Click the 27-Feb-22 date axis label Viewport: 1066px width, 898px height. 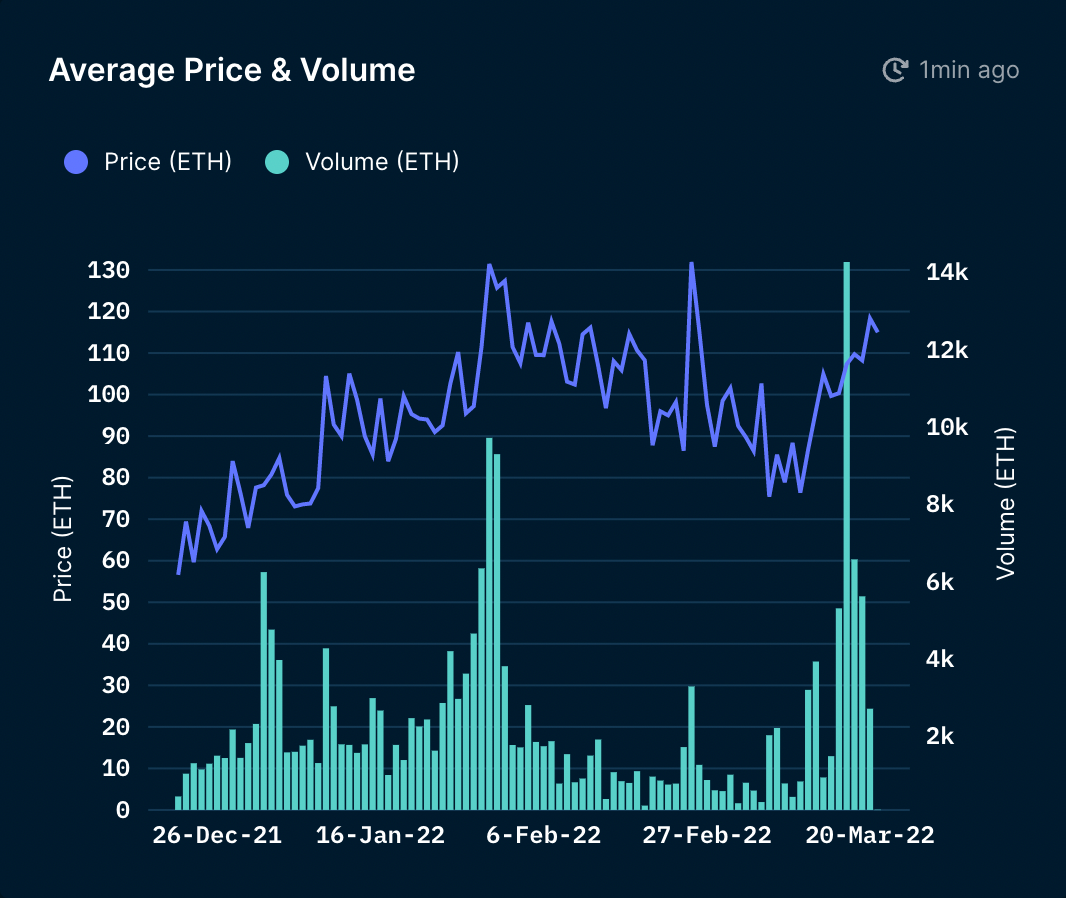point(706,836)
